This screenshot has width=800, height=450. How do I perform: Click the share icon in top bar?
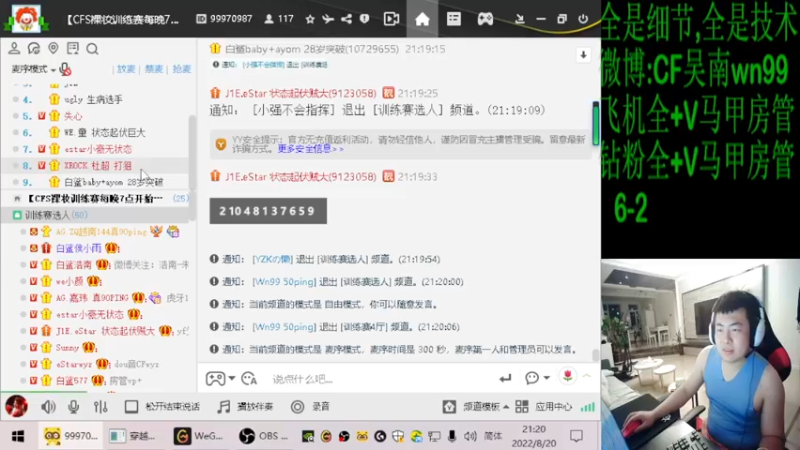[346, 19]
